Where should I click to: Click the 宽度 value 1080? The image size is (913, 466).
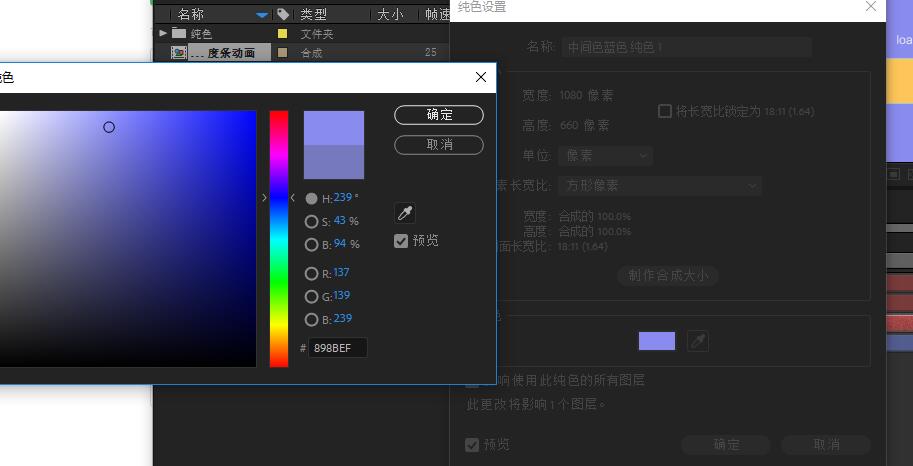click(x=571, y=96)
